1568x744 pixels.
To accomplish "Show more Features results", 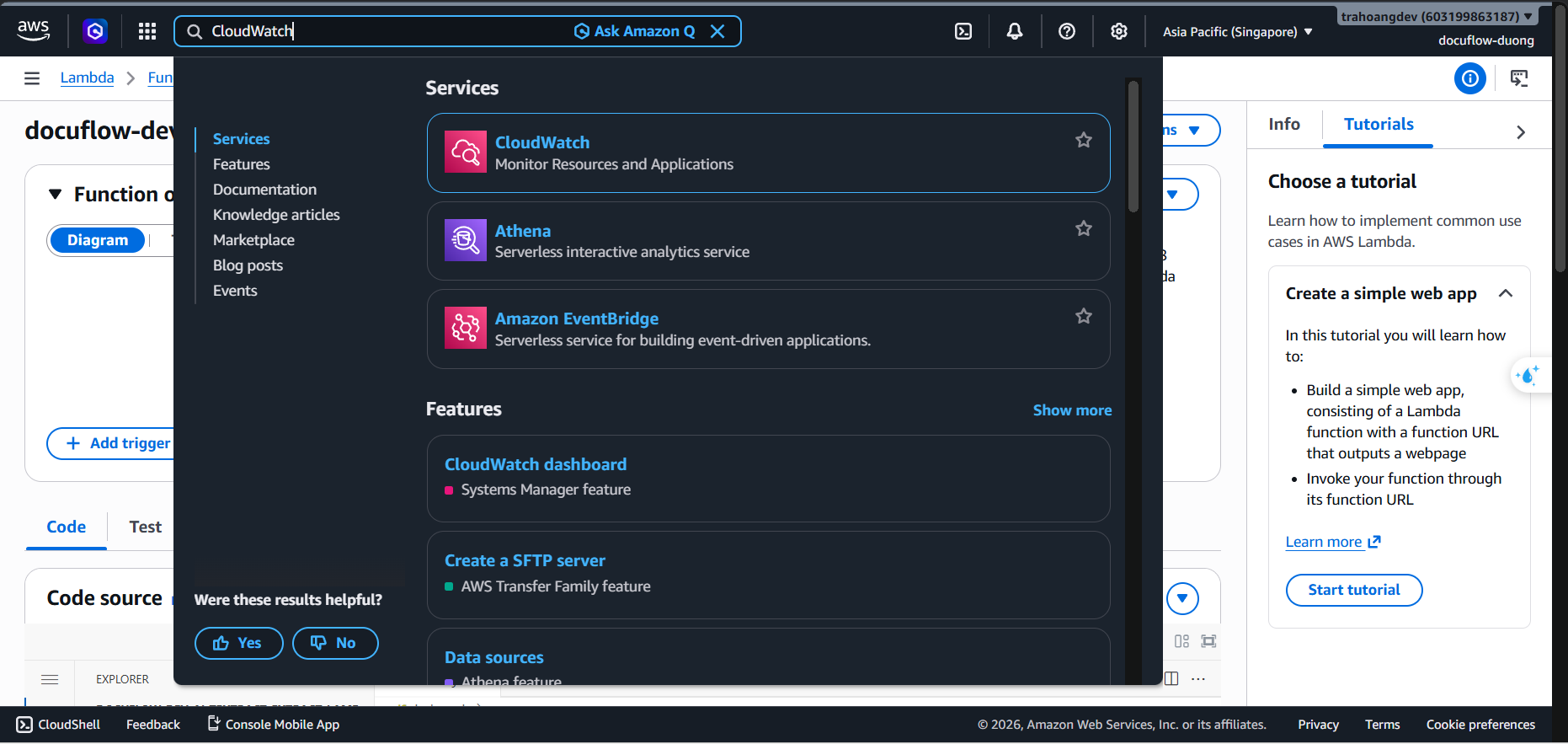I will point(1072,410).
